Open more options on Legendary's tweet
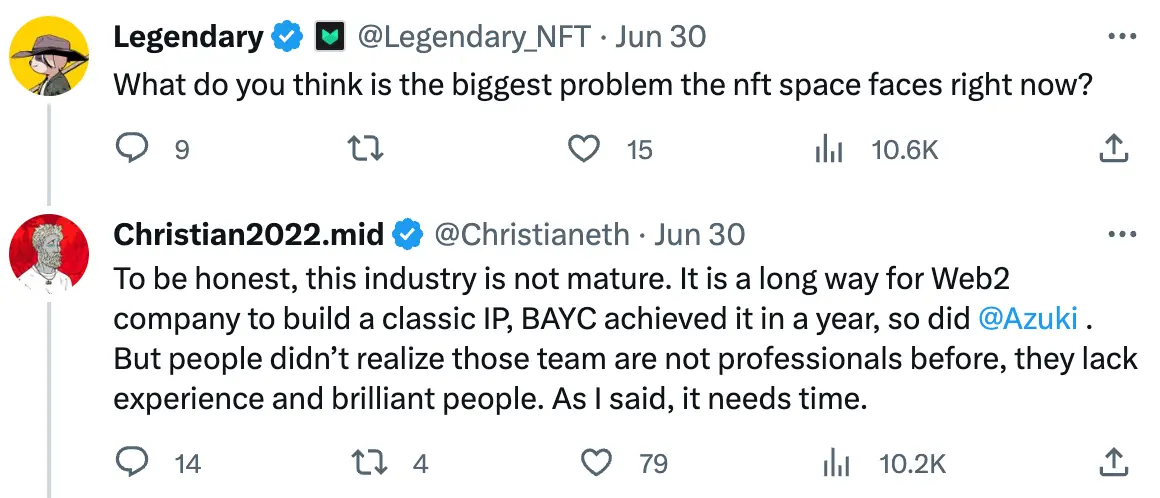 point(1124,37)
